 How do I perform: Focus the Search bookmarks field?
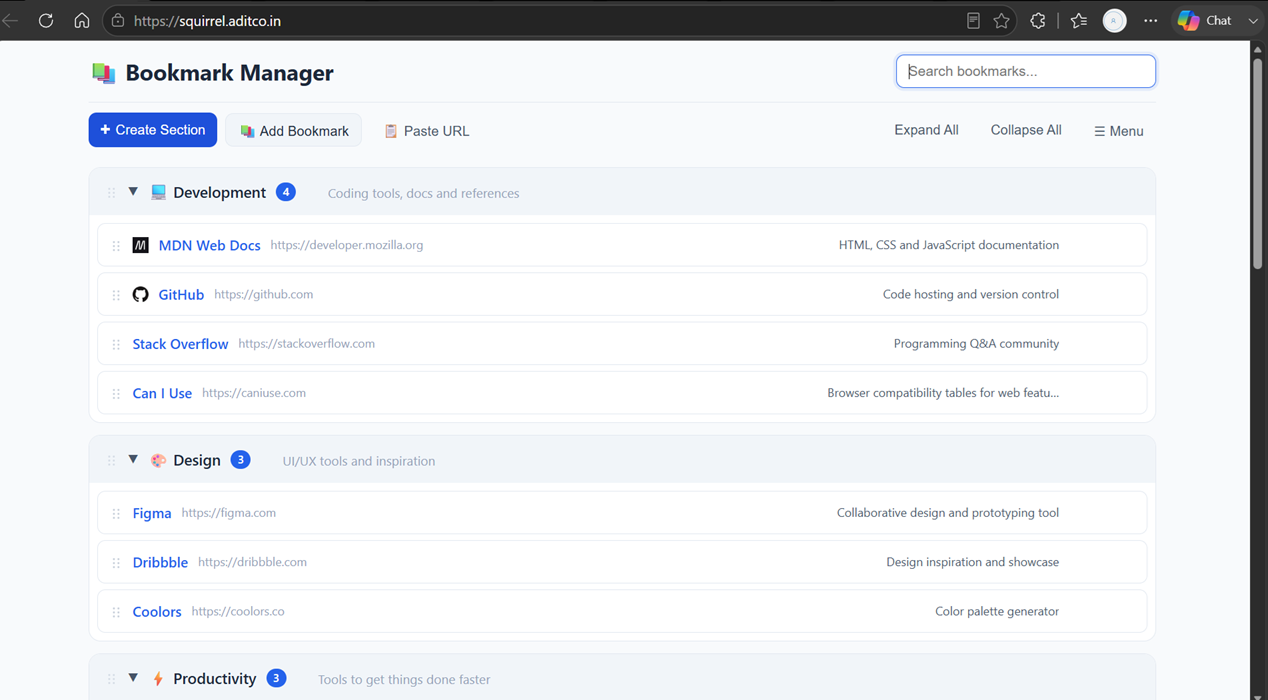pyautogui.click(x=1026, y=71)
